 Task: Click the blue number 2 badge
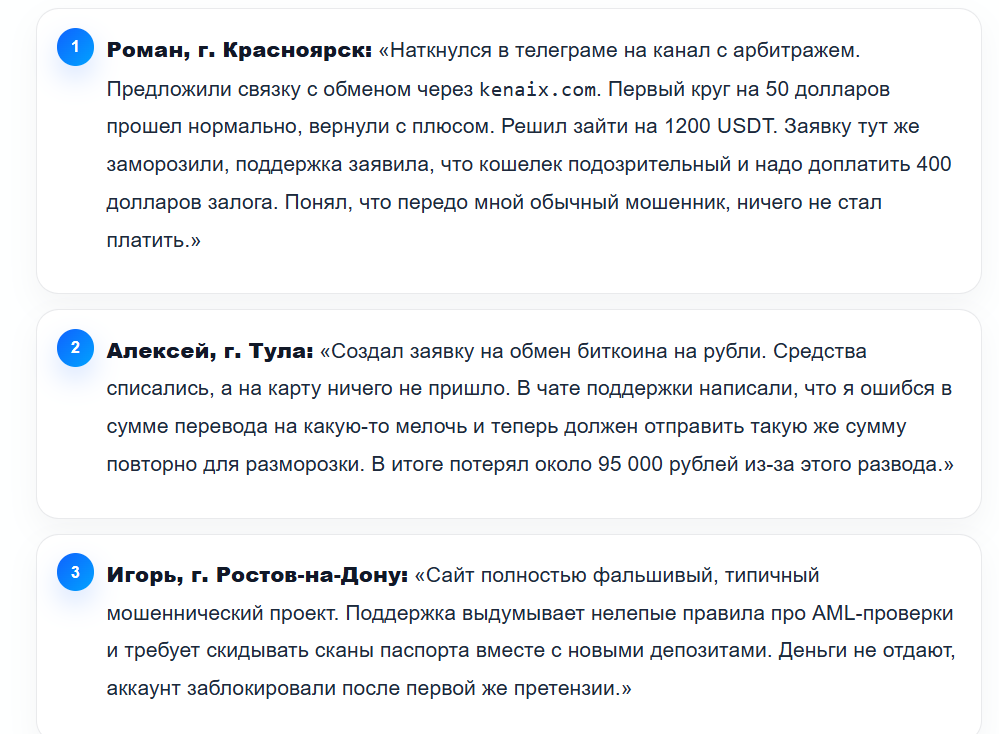75,348
